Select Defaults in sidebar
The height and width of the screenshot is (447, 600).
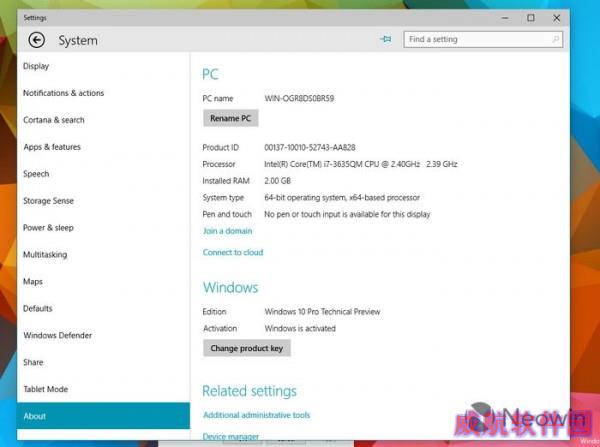tap(38, 308)
